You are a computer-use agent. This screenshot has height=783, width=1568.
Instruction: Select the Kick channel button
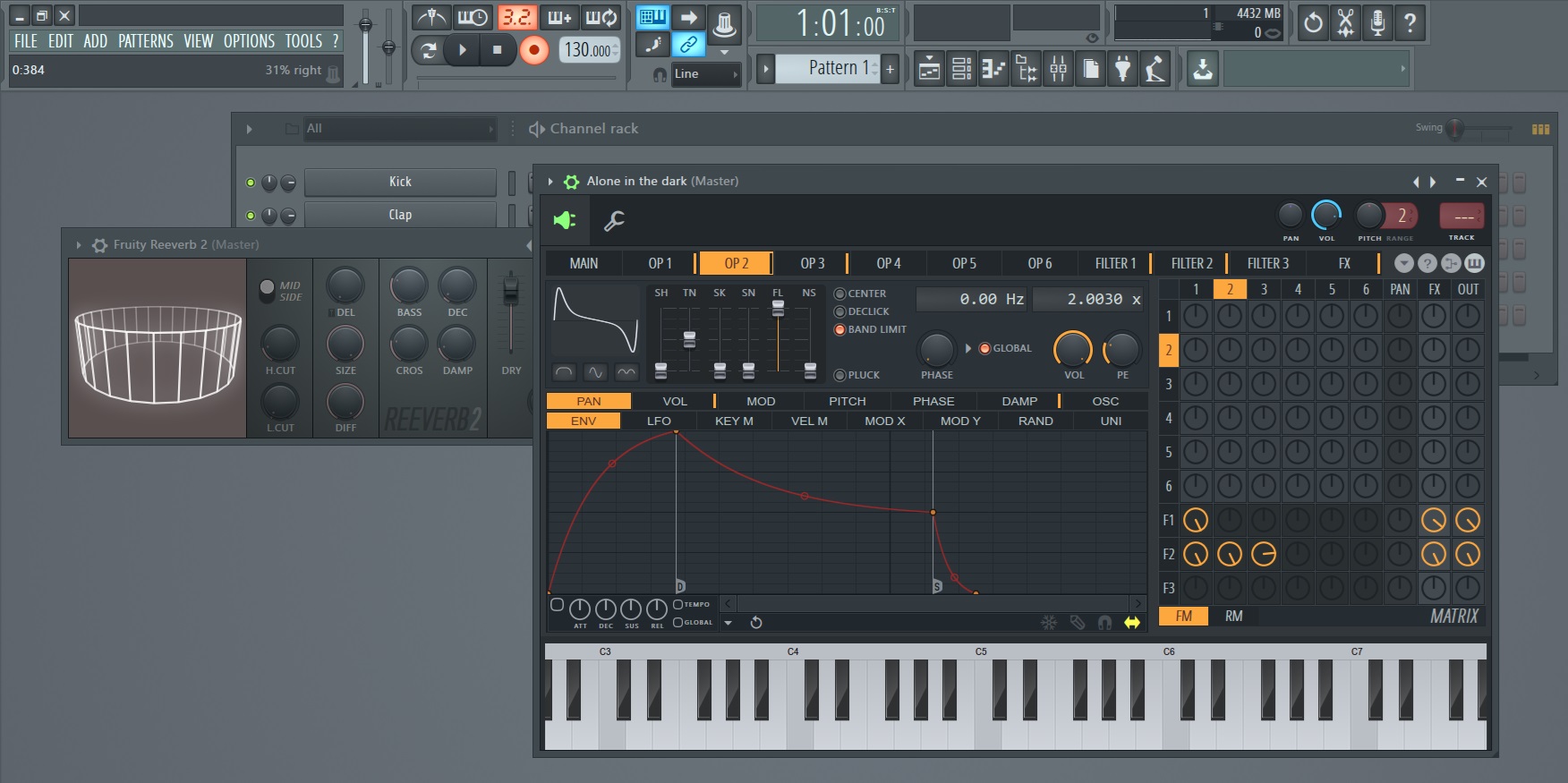pyautogui.click(x=400, y=182)
